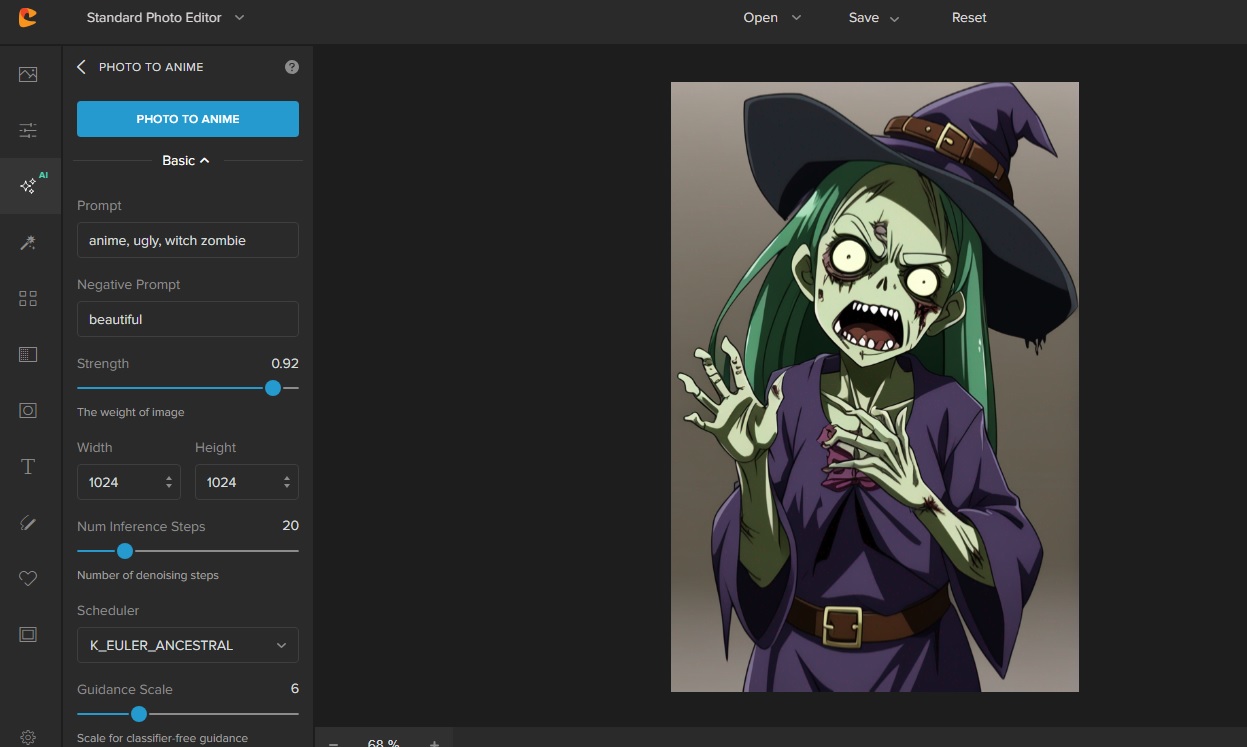Image resolution: width=1247 pixels, height=747 pixels.
Task: Collapse the Basic settings section
Action: pos(186,161)
